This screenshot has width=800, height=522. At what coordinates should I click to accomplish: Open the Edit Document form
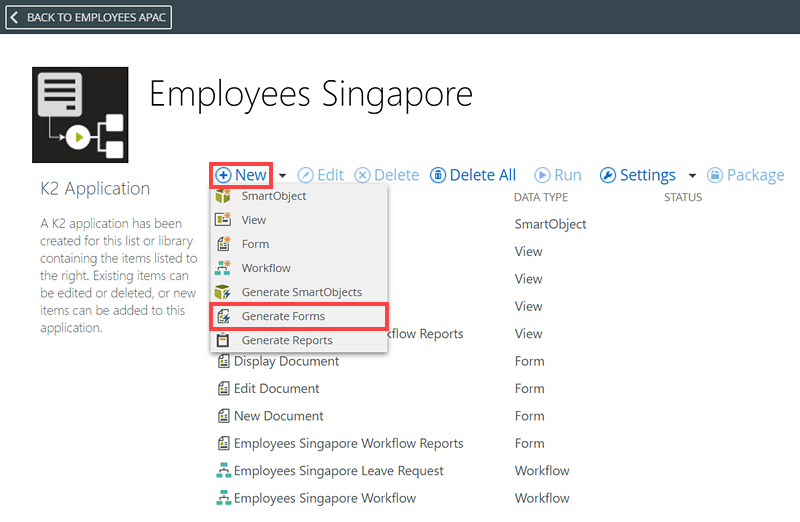[277, 388]
